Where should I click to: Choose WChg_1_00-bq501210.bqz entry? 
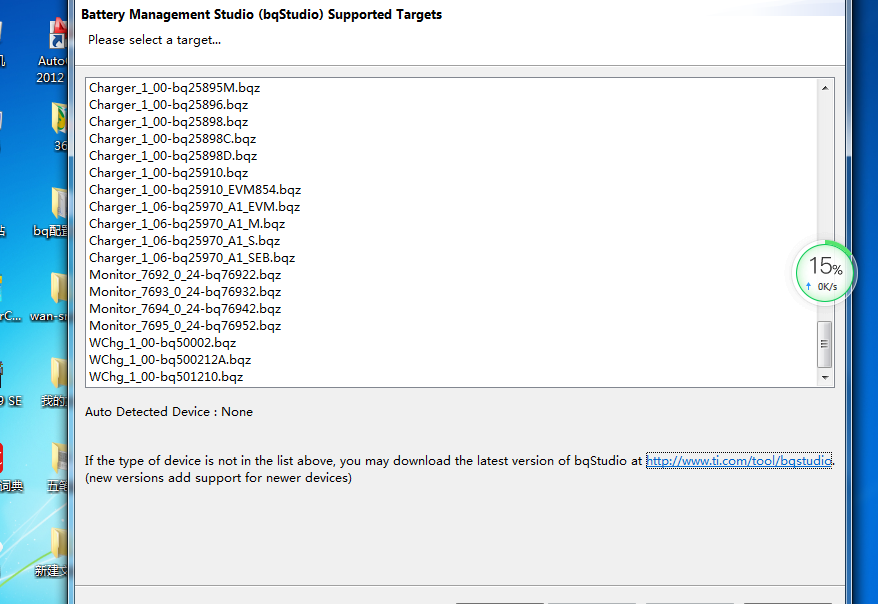click(x=165, y=377)
